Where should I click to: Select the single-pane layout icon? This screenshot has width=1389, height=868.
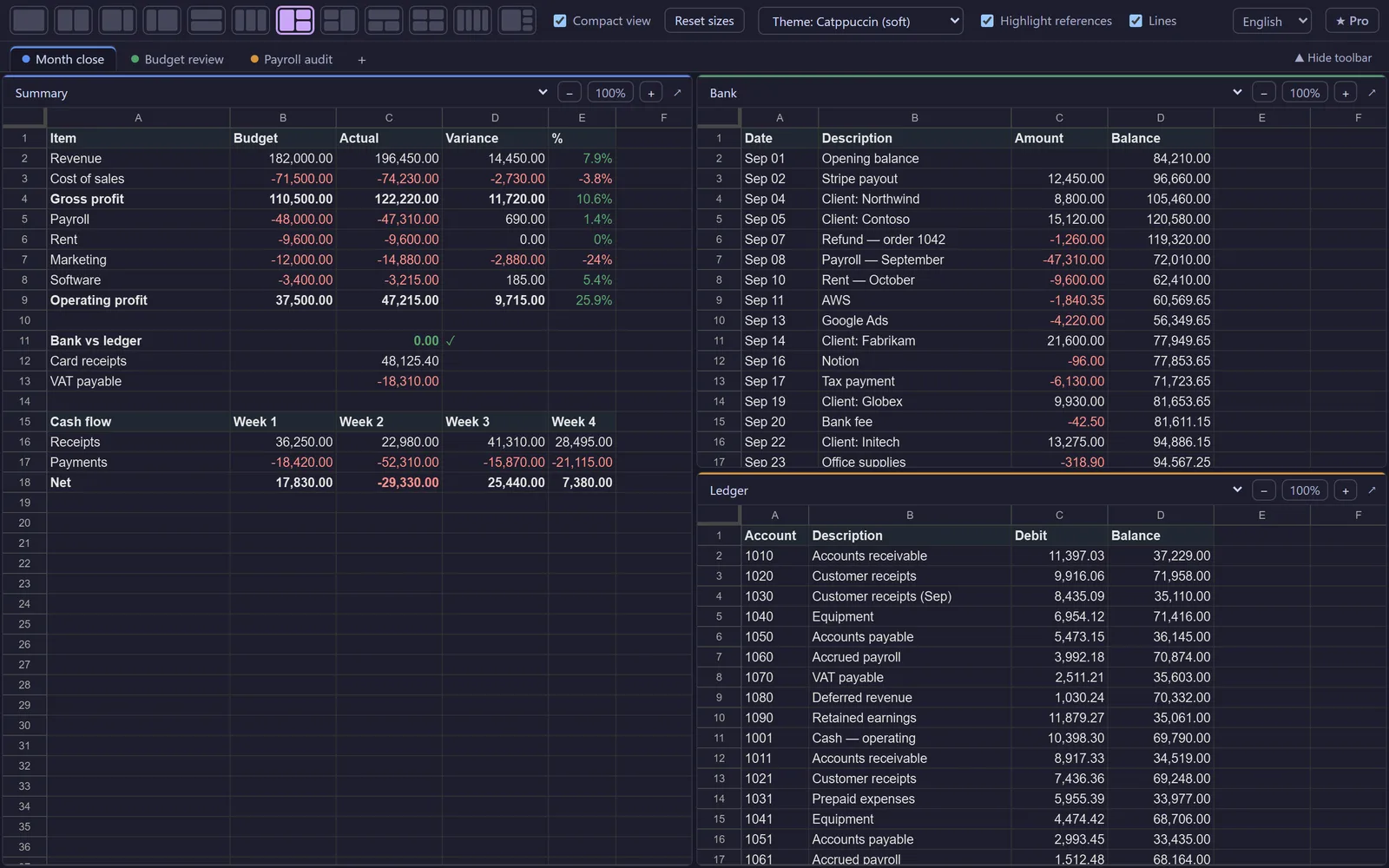coord(30,20)
